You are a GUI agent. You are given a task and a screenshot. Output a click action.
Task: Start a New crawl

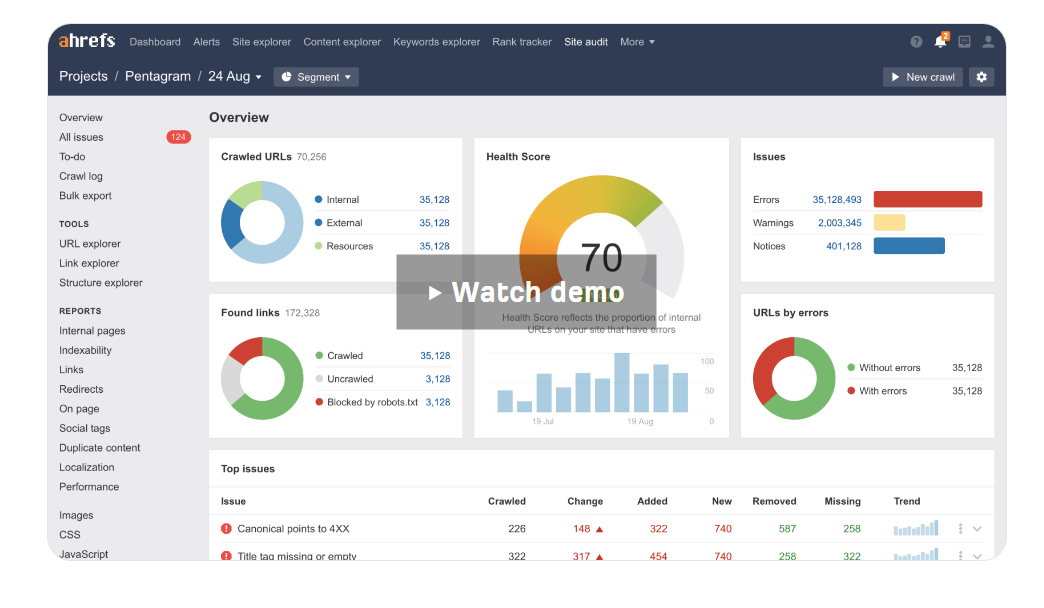click(923, 77)
